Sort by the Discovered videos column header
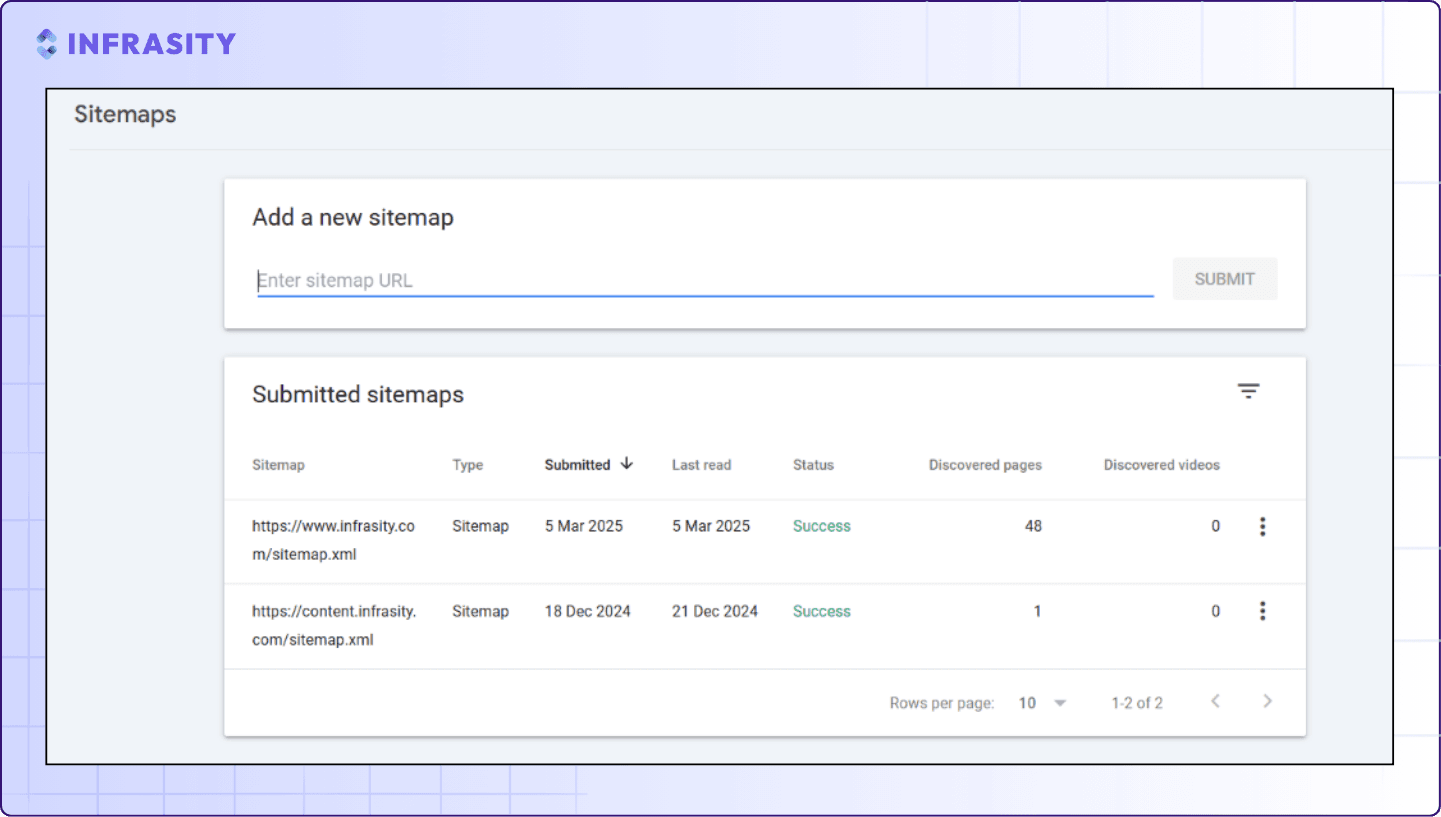Image resolution: width=1441 pixels, height=817 pixels. (x=1162, y=465)
